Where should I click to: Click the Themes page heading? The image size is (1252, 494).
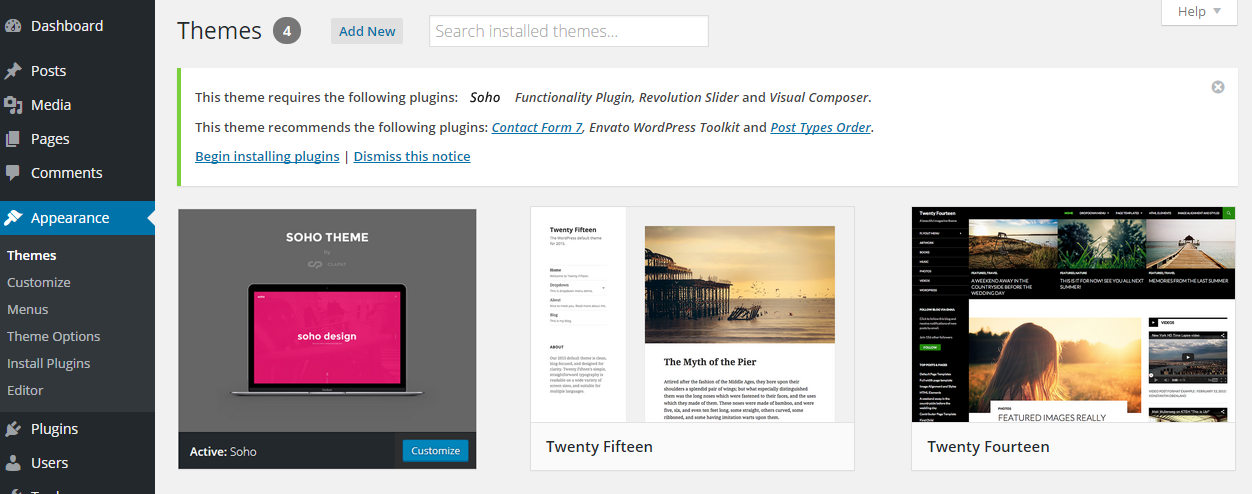point(219,31)
